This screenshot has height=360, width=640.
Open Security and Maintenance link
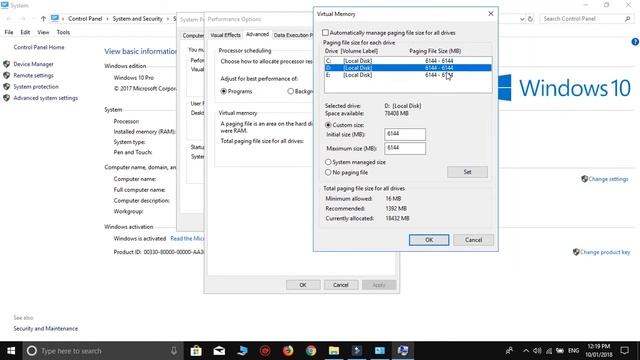(46, 329)
